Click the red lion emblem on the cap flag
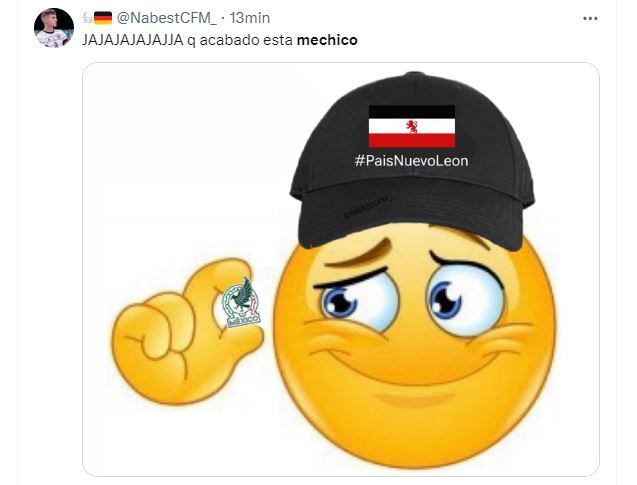Viewport: 637px width, 485px height. [412, 126]
